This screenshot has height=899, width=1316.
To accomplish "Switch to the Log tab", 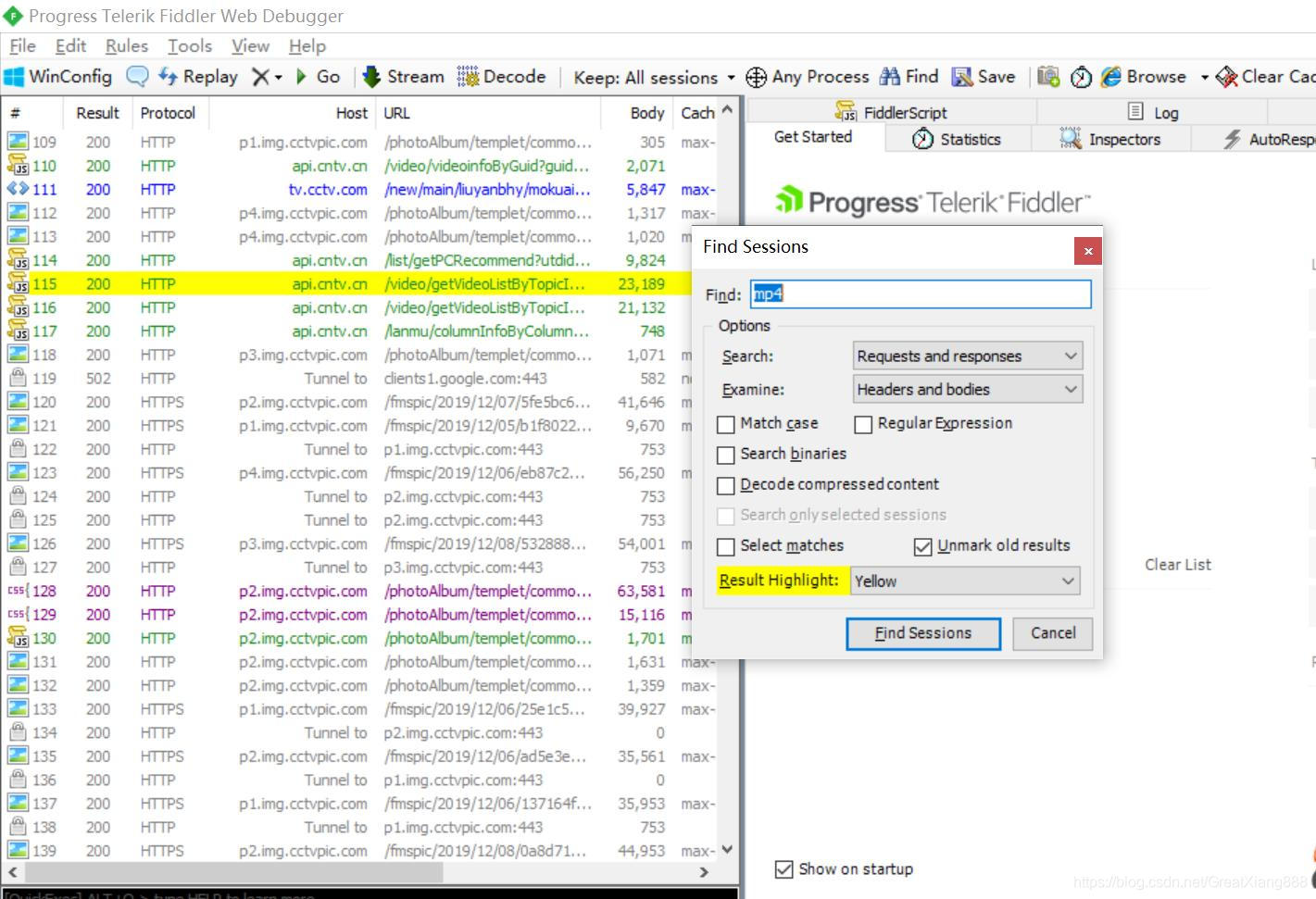I will 1153,112.
